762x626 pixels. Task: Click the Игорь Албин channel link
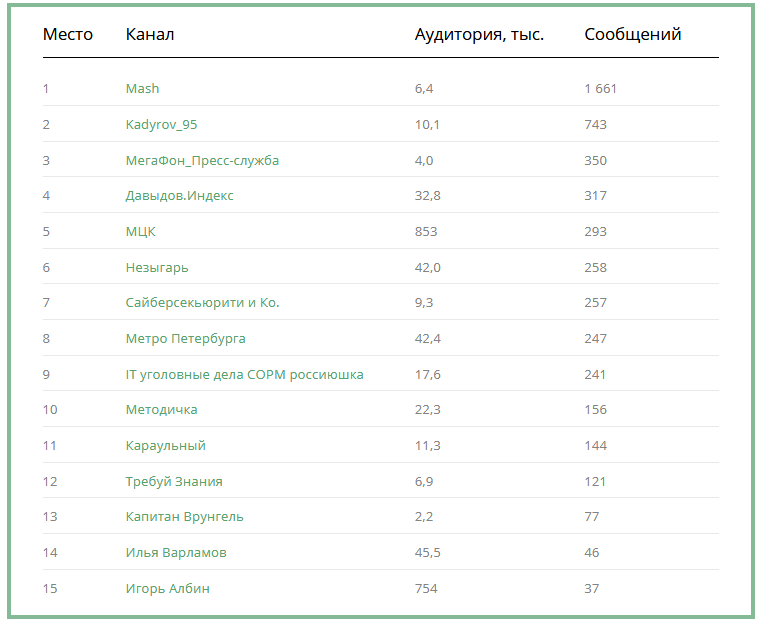click(x=167, y=589)
